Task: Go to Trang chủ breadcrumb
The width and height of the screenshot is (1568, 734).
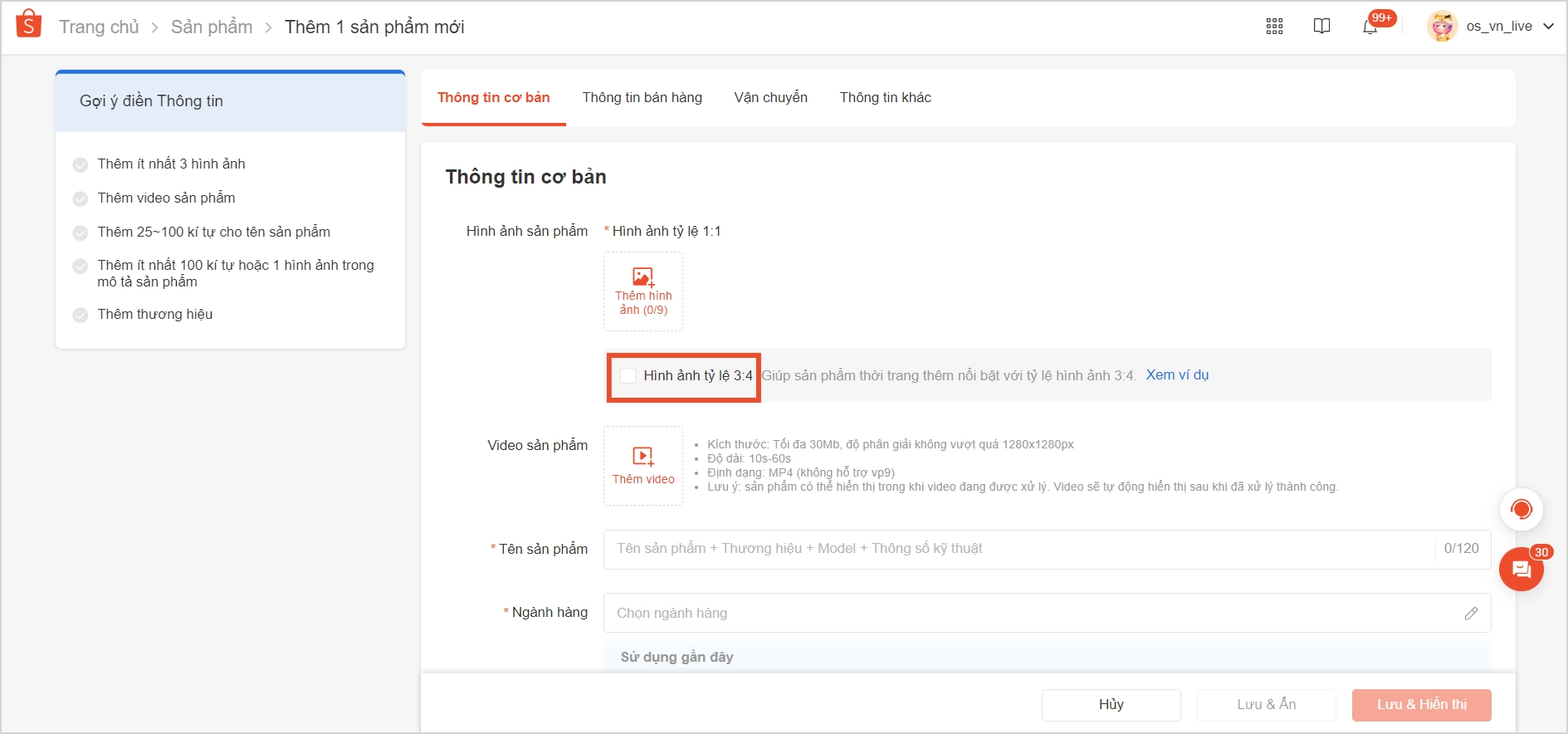Action: pyautogui.click(x=99, y=27)
